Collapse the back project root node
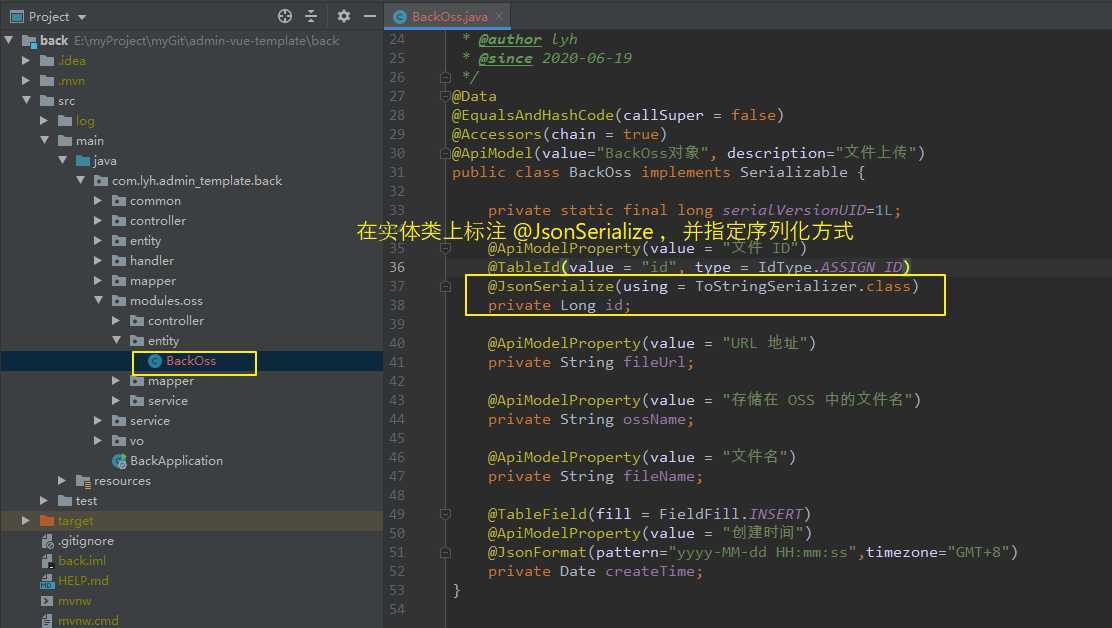Screen dimensions: 1112x628 pos(9,40)
